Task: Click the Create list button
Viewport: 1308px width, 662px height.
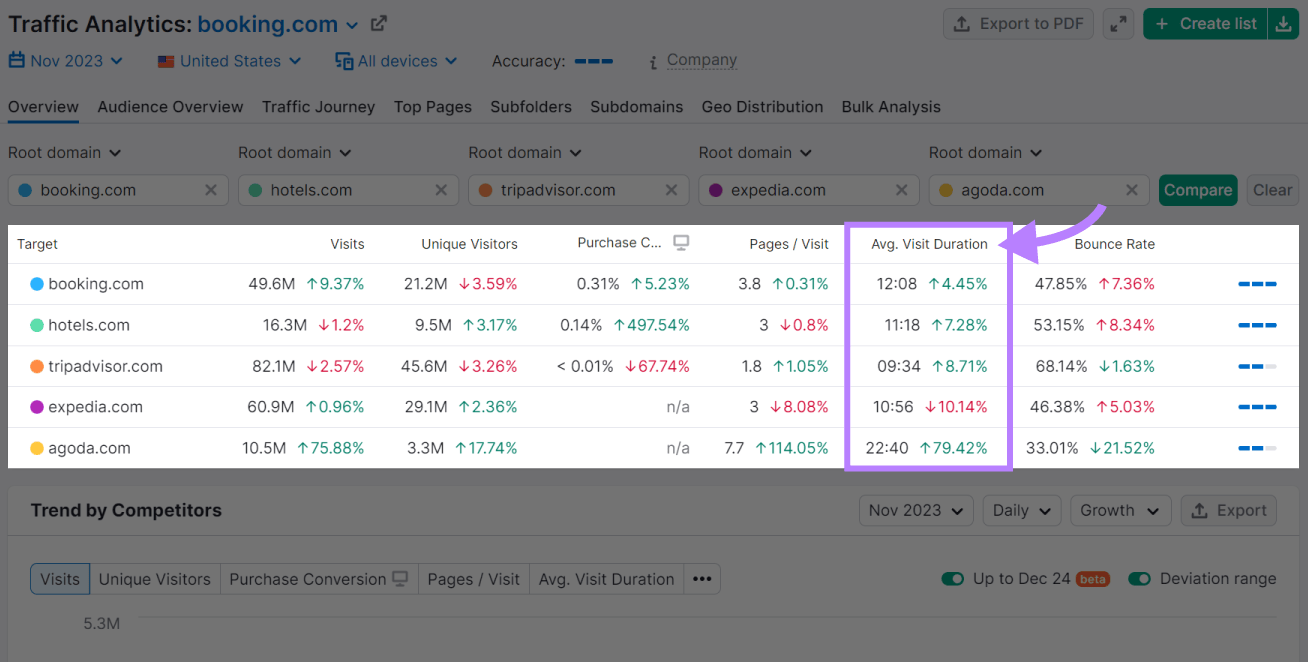Action: tap(1205, 23)
